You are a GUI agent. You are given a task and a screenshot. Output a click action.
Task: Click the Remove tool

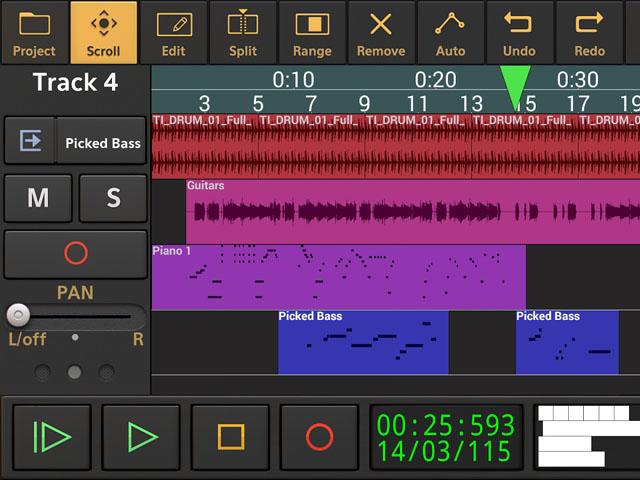click(x=381, y=33)
